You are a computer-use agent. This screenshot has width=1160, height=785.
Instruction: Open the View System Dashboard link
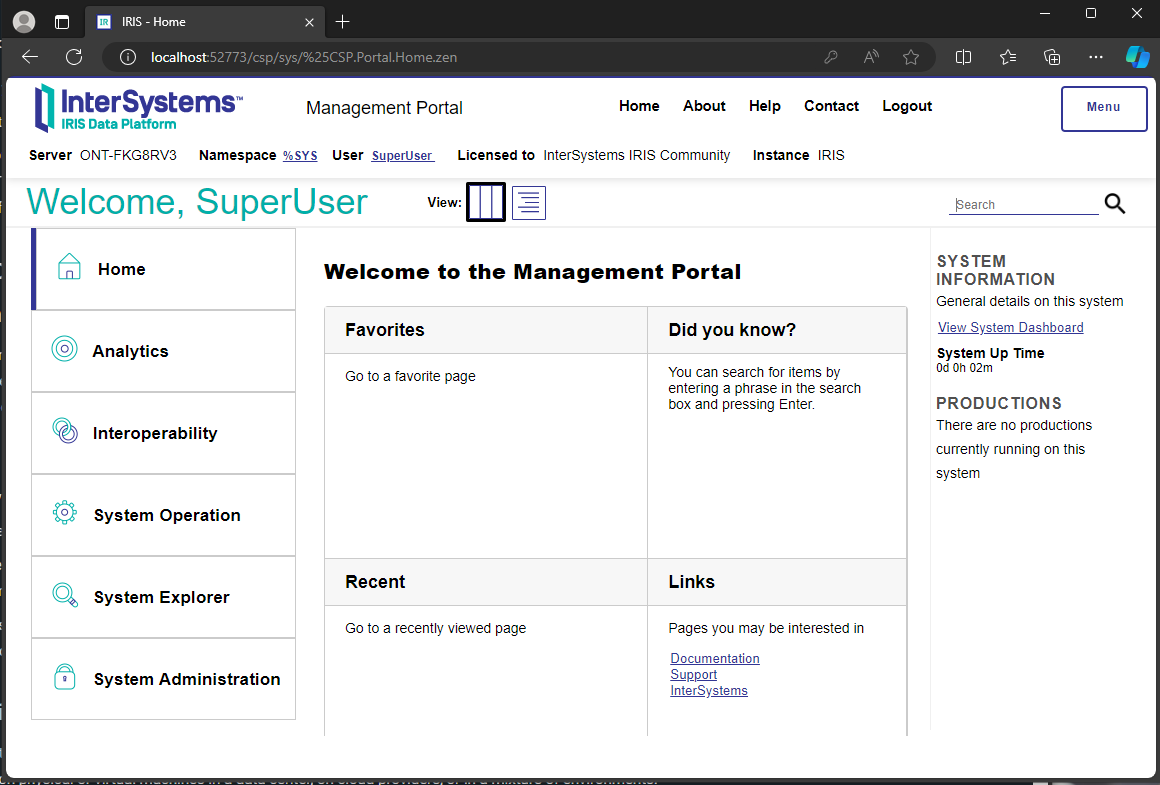click(x=1010, y=327)
